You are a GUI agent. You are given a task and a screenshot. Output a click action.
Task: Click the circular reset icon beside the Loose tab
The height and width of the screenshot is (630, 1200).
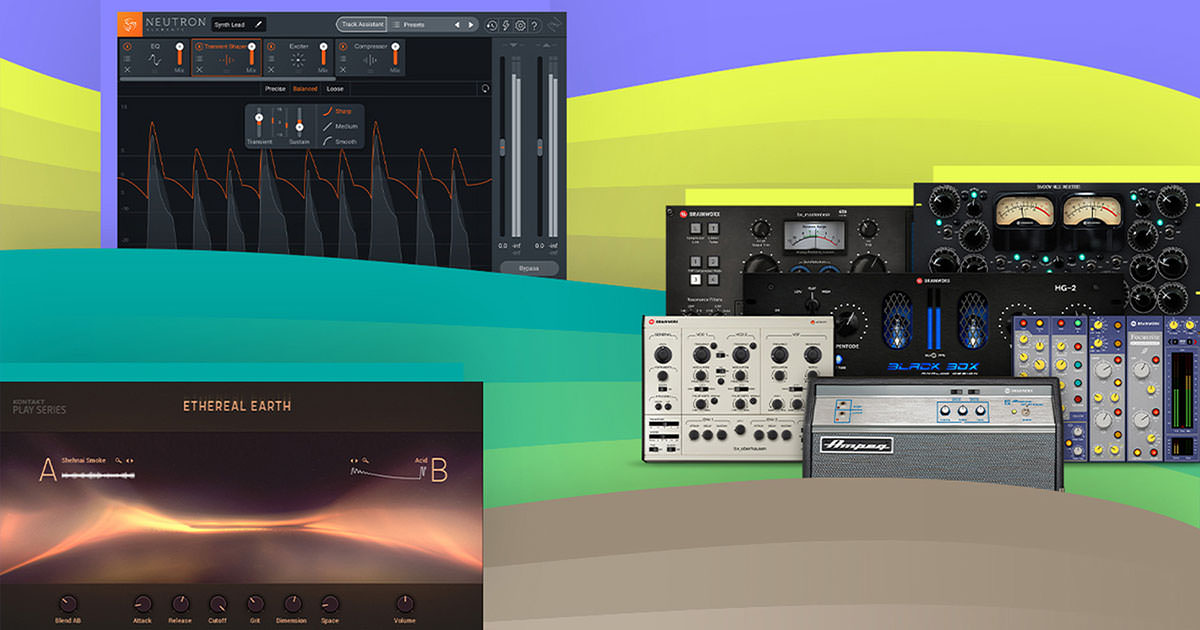coord(485,88)
